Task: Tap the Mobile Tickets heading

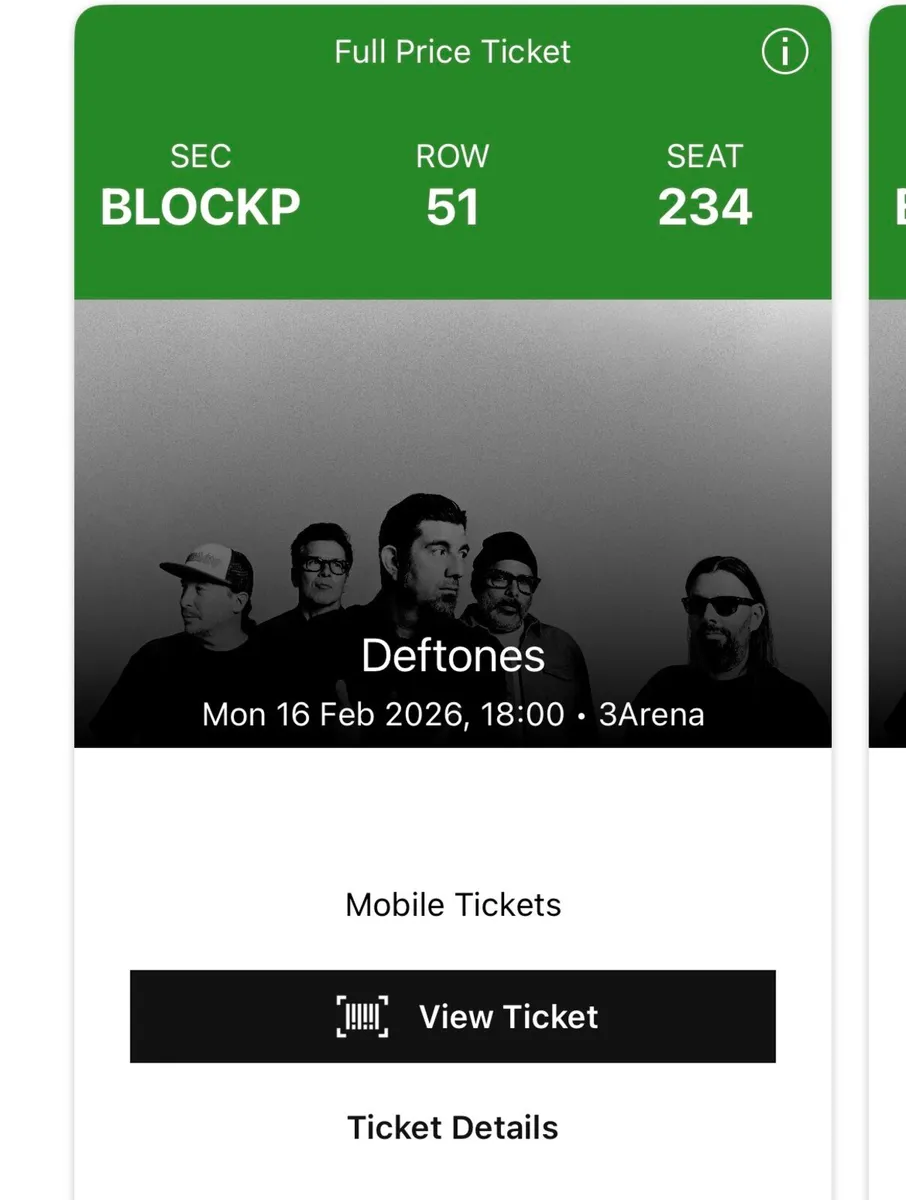Action: 452,904
